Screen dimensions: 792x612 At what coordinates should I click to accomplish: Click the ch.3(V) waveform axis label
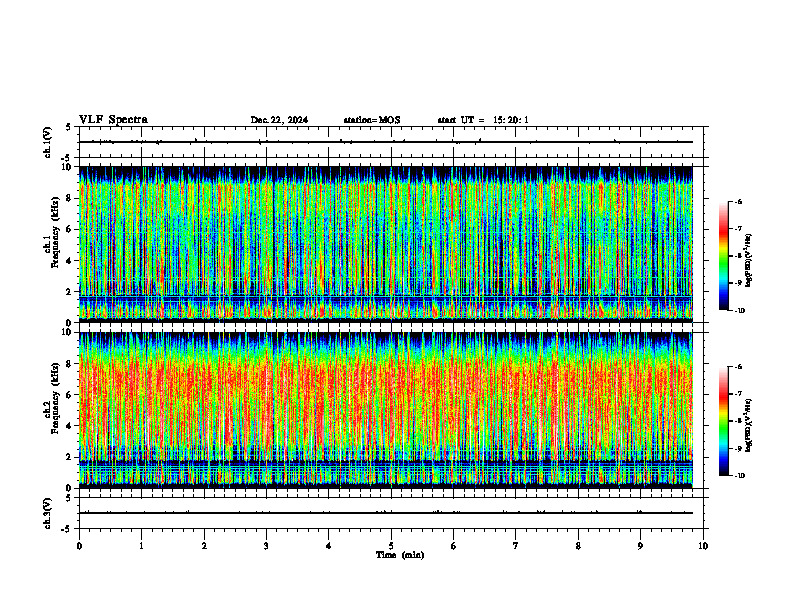[48, 513]
